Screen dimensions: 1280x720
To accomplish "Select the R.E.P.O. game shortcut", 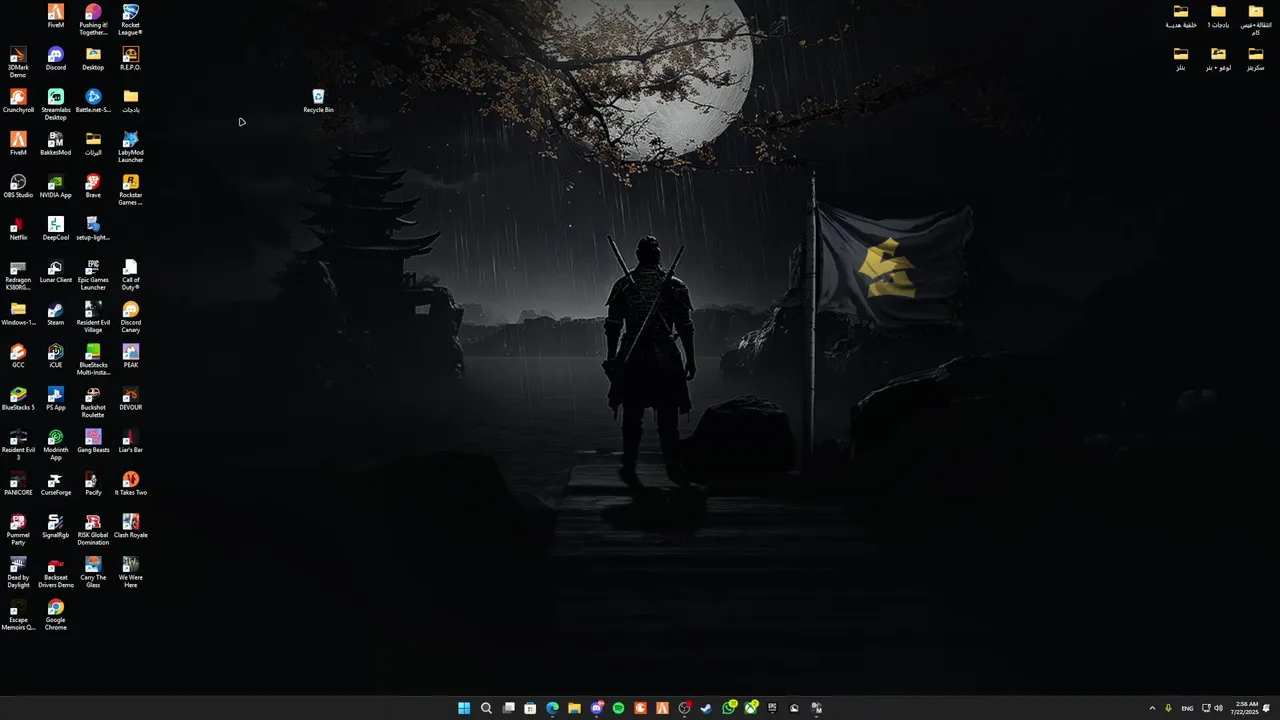I will 130,58.
